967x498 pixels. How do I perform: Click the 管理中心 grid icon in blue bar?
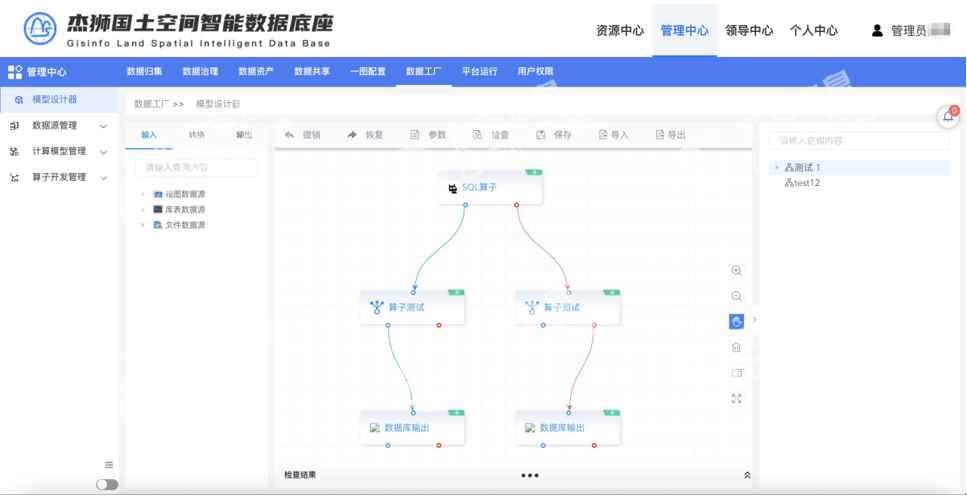(x=15, y=71)
